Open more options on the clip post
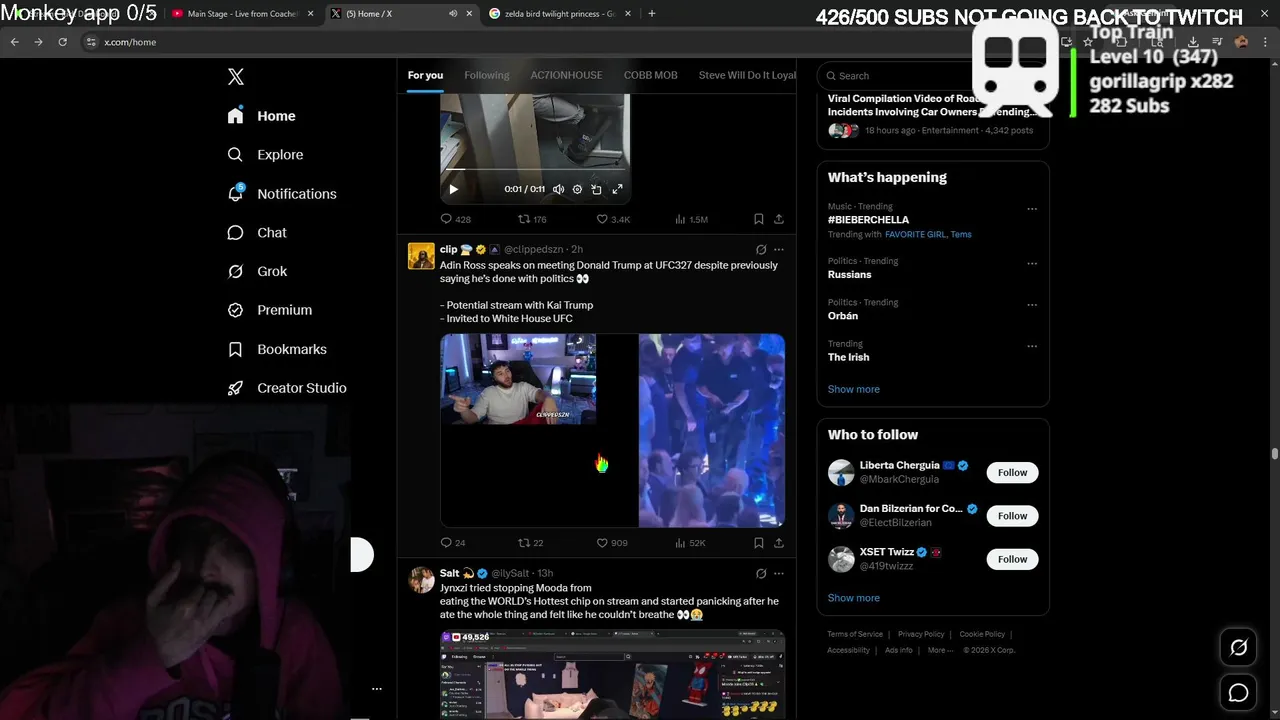 point(779,250)
